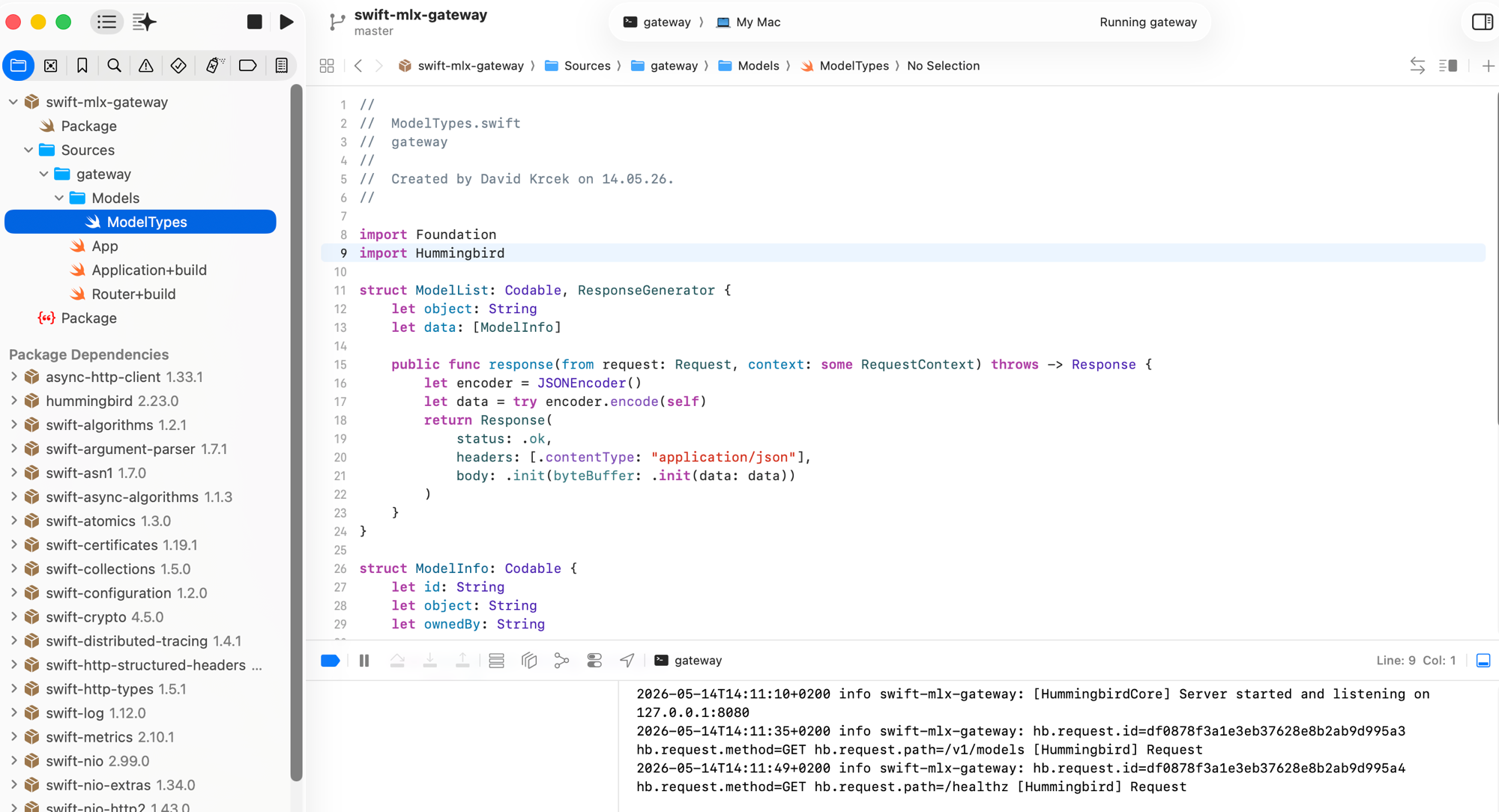Open the Source Control navigator
The height and width of the screenshot is (812, 1499).
tap(51, 66)
